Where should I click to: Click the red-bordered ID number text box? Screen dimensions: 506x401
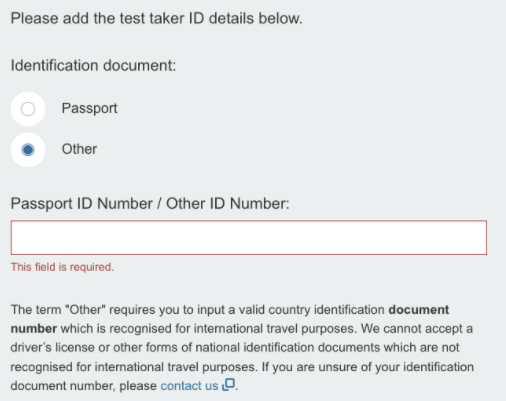(249, 238)
